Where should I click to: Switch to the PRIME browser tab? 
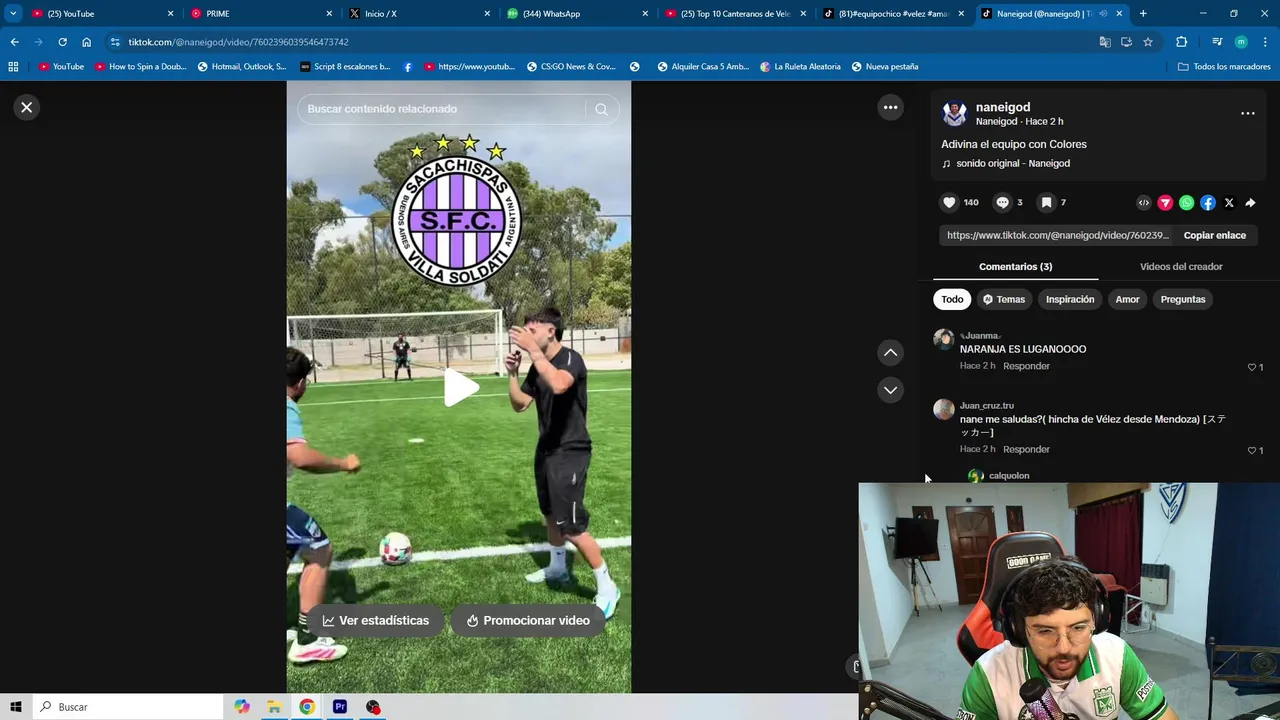tap(260, 14)
